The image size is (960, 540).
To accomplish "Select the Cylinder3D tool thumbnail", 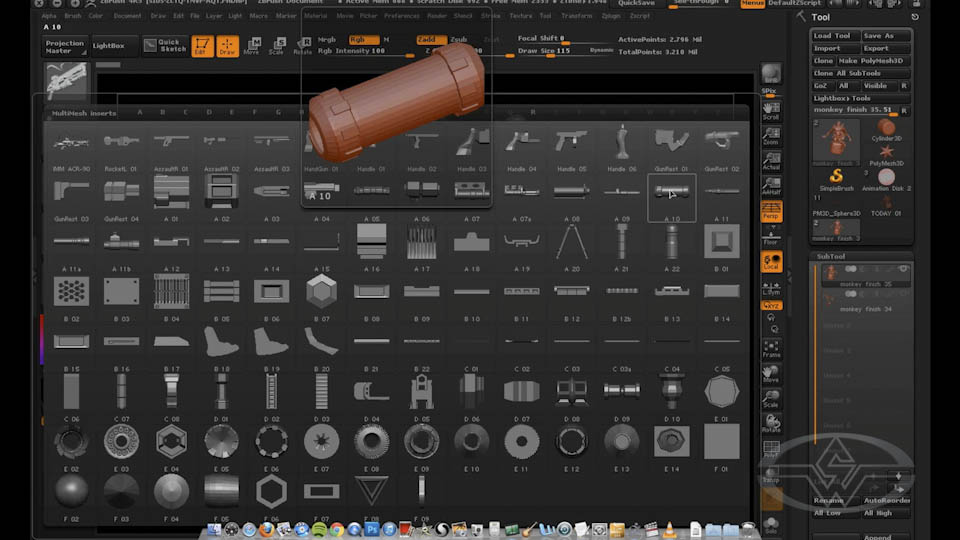I will click(886, 130).
